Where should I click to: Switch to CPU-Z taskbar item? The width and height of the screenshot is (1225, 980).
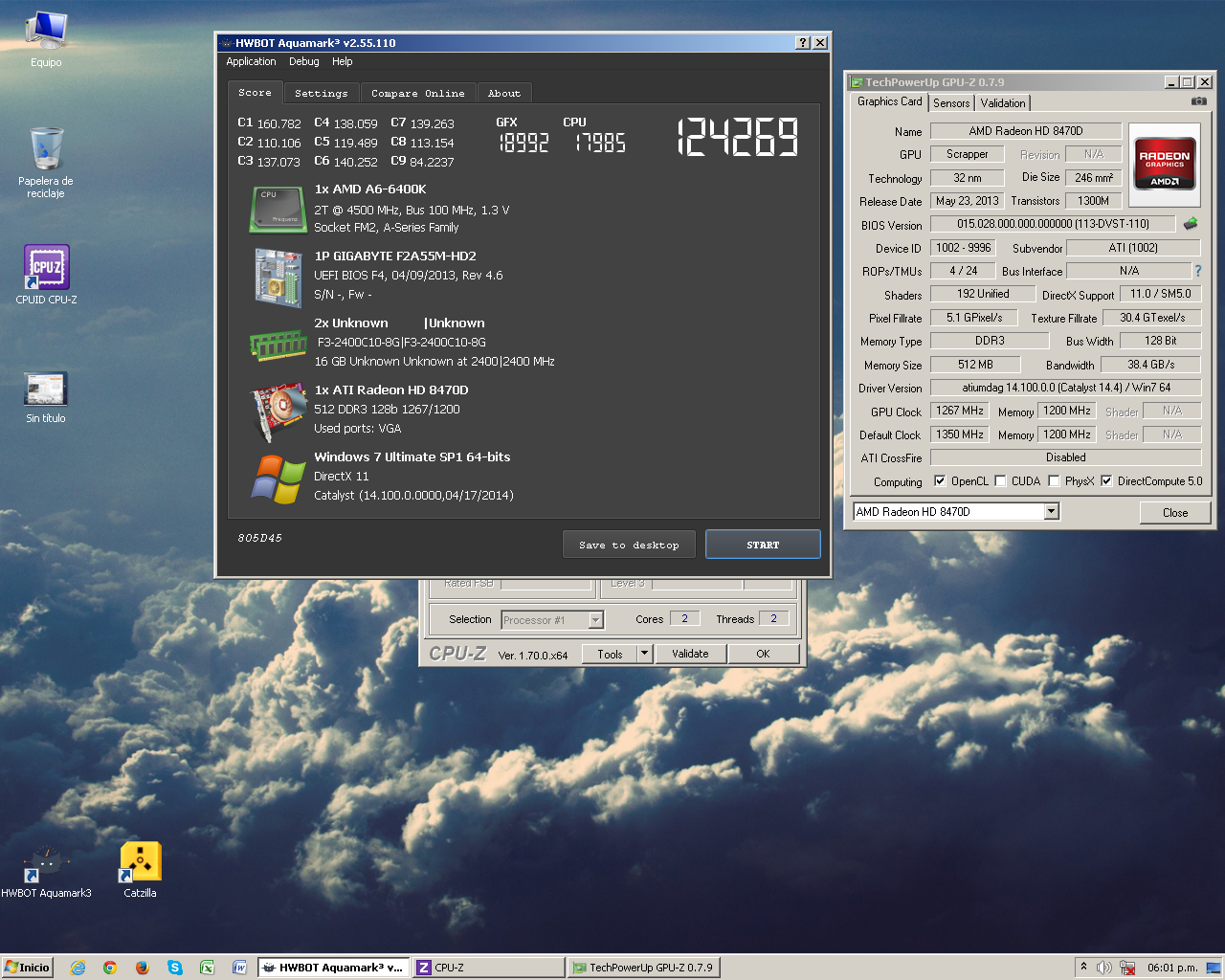tap(488, 968)
